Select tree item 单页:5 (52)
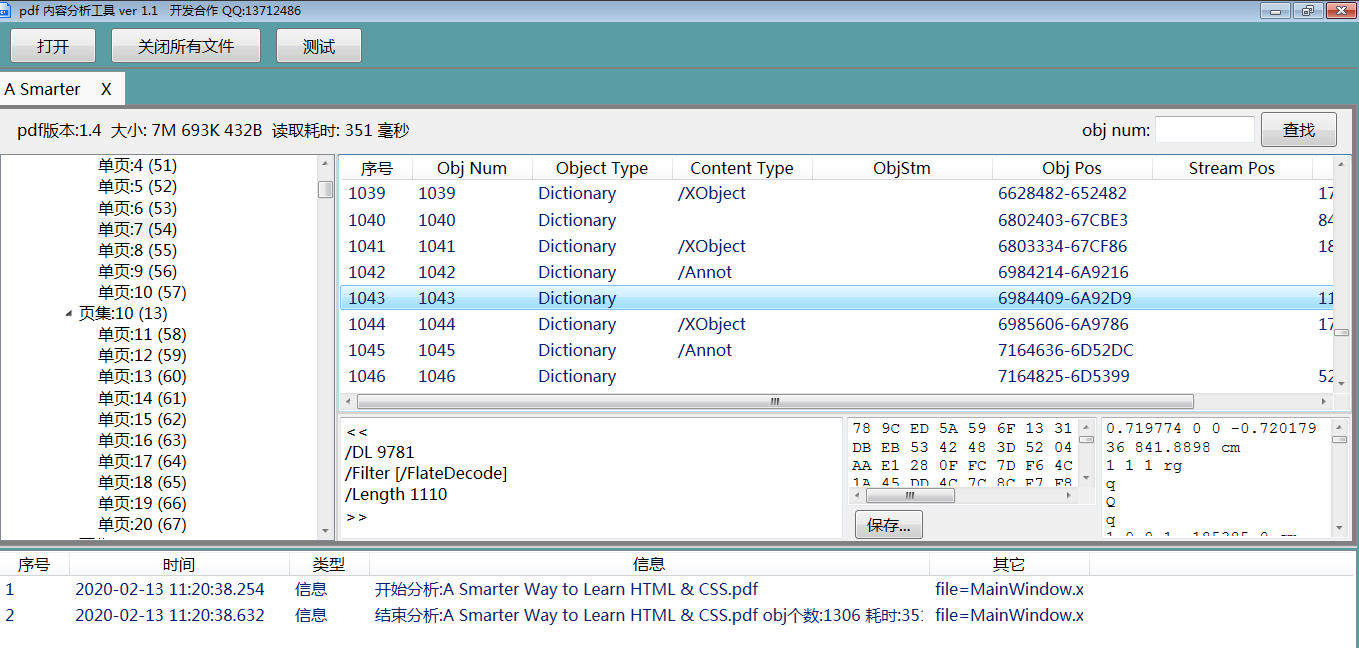 (137, 186)
